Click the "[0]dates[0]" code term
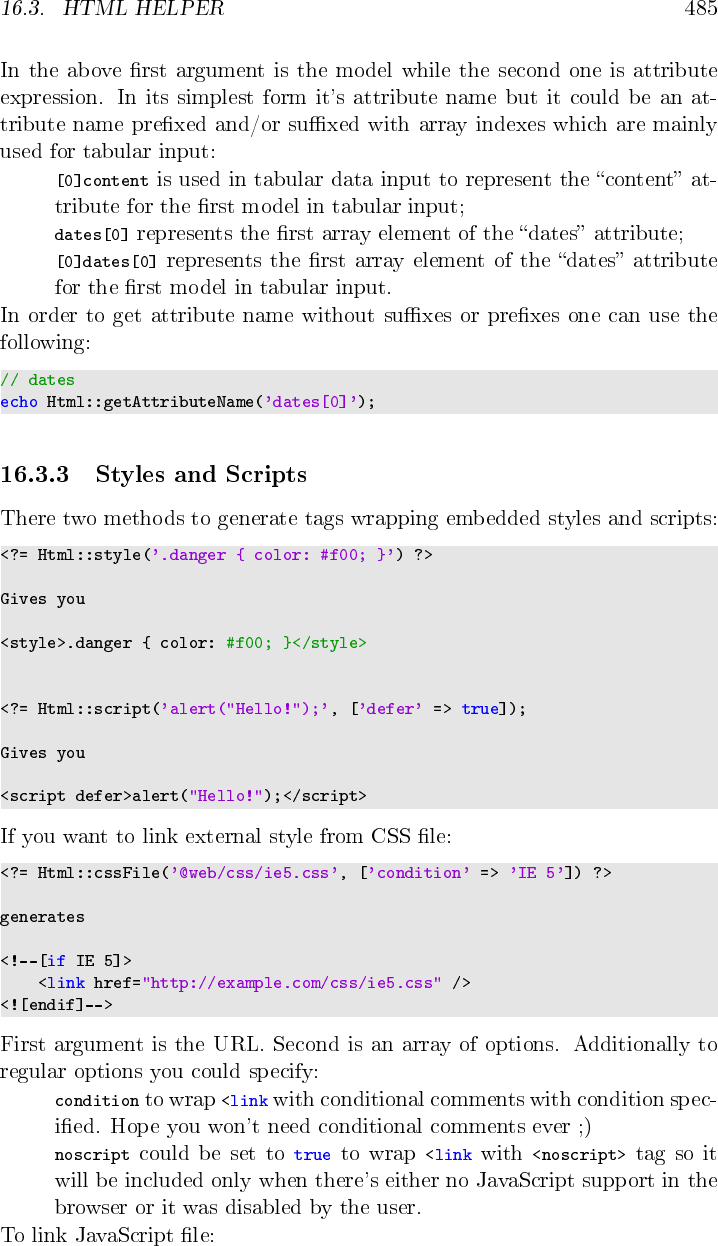The image size is (718, 1246). click(x=106, y=262)
